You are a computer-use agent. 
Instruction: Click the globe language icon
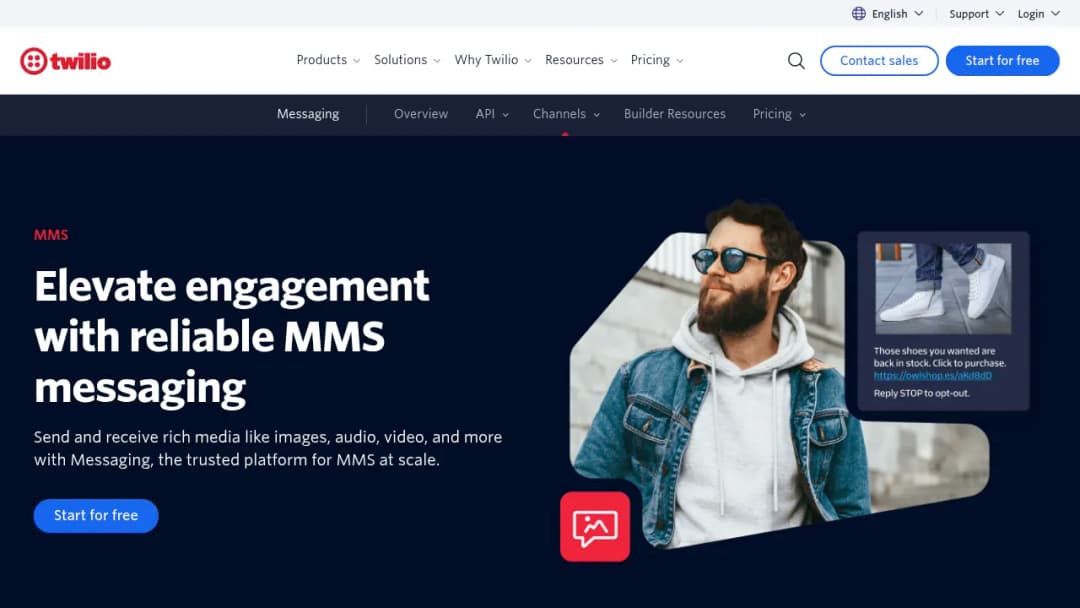(x=858, y=14)
